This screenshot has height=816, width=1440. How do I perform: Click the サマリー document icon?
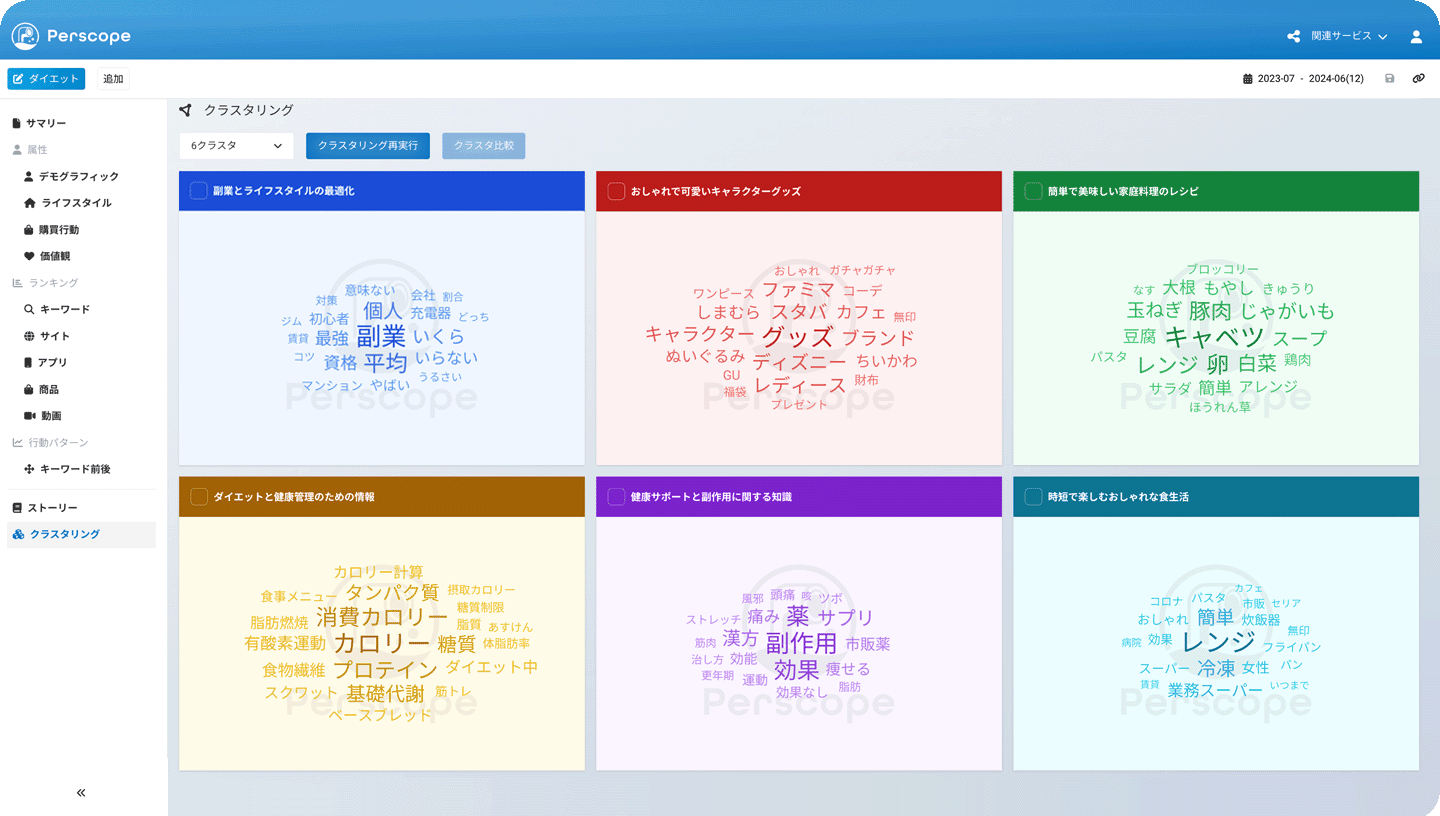click(x=16, y=123)
